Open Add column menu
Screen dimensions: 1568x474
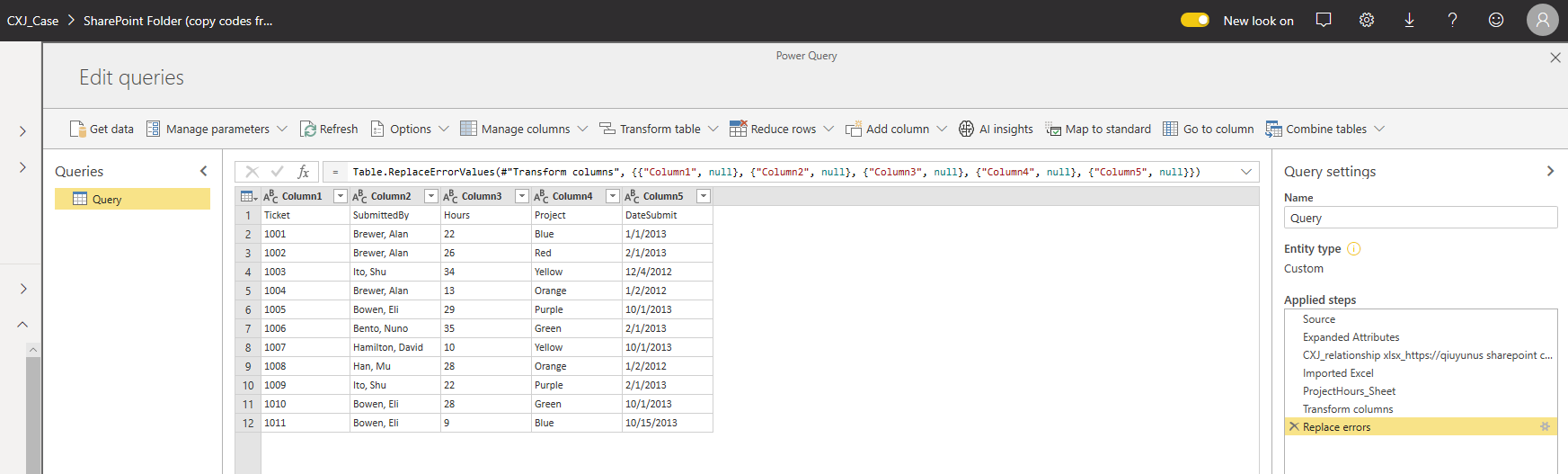pos(896,129)
